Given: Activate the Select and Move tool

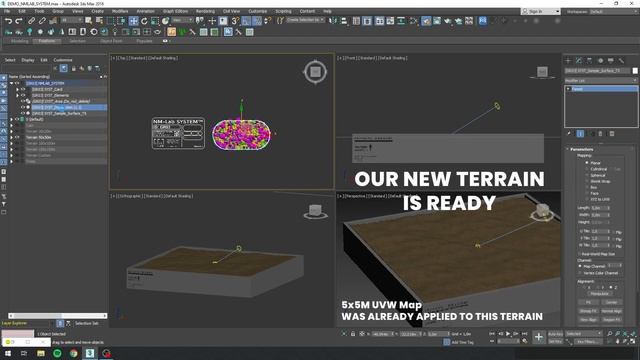Looking at the screenshot, I should [x=133, y=21].
